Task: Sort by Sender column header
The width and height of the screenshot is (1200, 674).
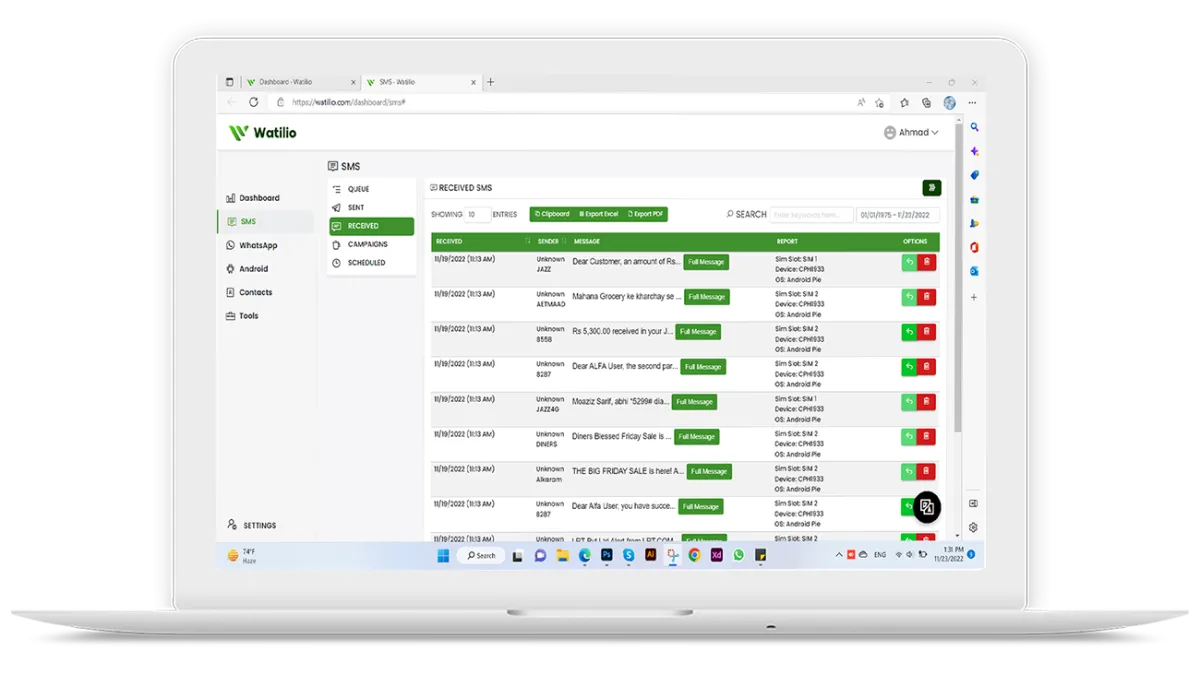Action: 550,241
